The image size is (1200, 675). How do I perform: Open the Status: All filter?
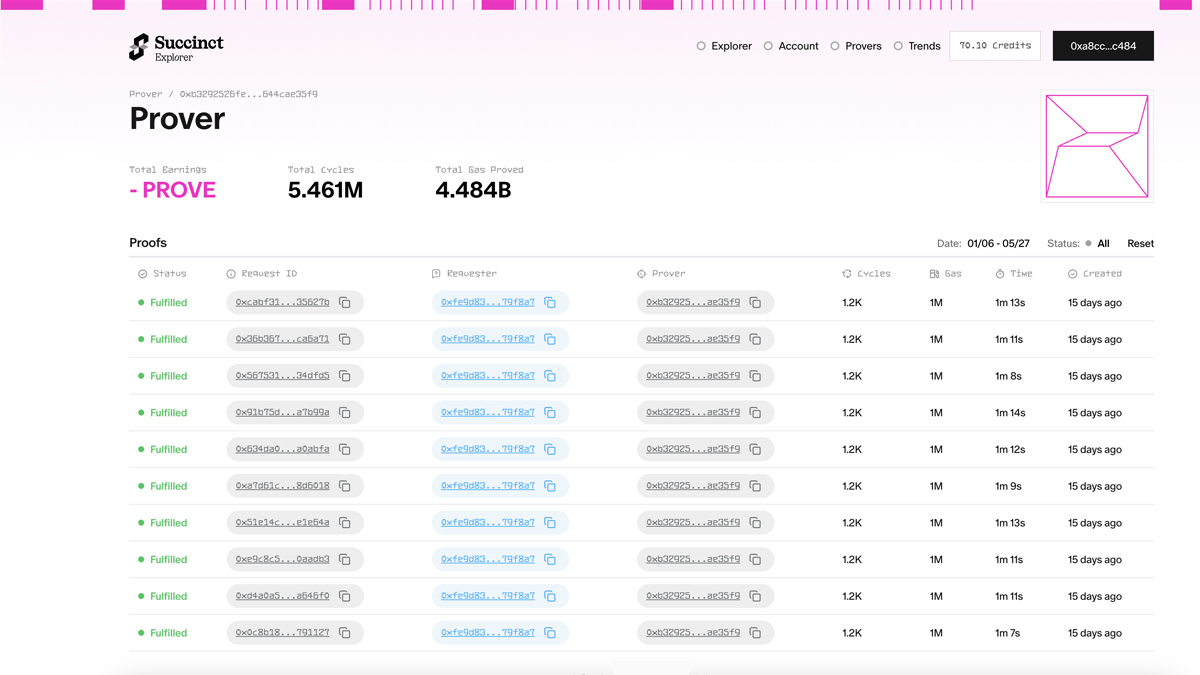[x=1078, y=244]
